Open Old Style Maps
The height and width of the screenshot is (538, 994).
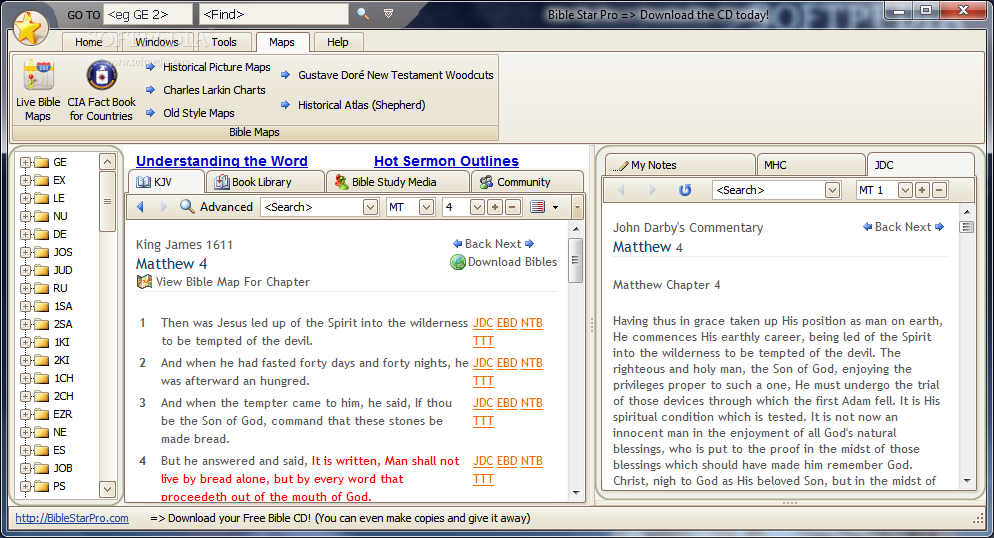point(199,113)
